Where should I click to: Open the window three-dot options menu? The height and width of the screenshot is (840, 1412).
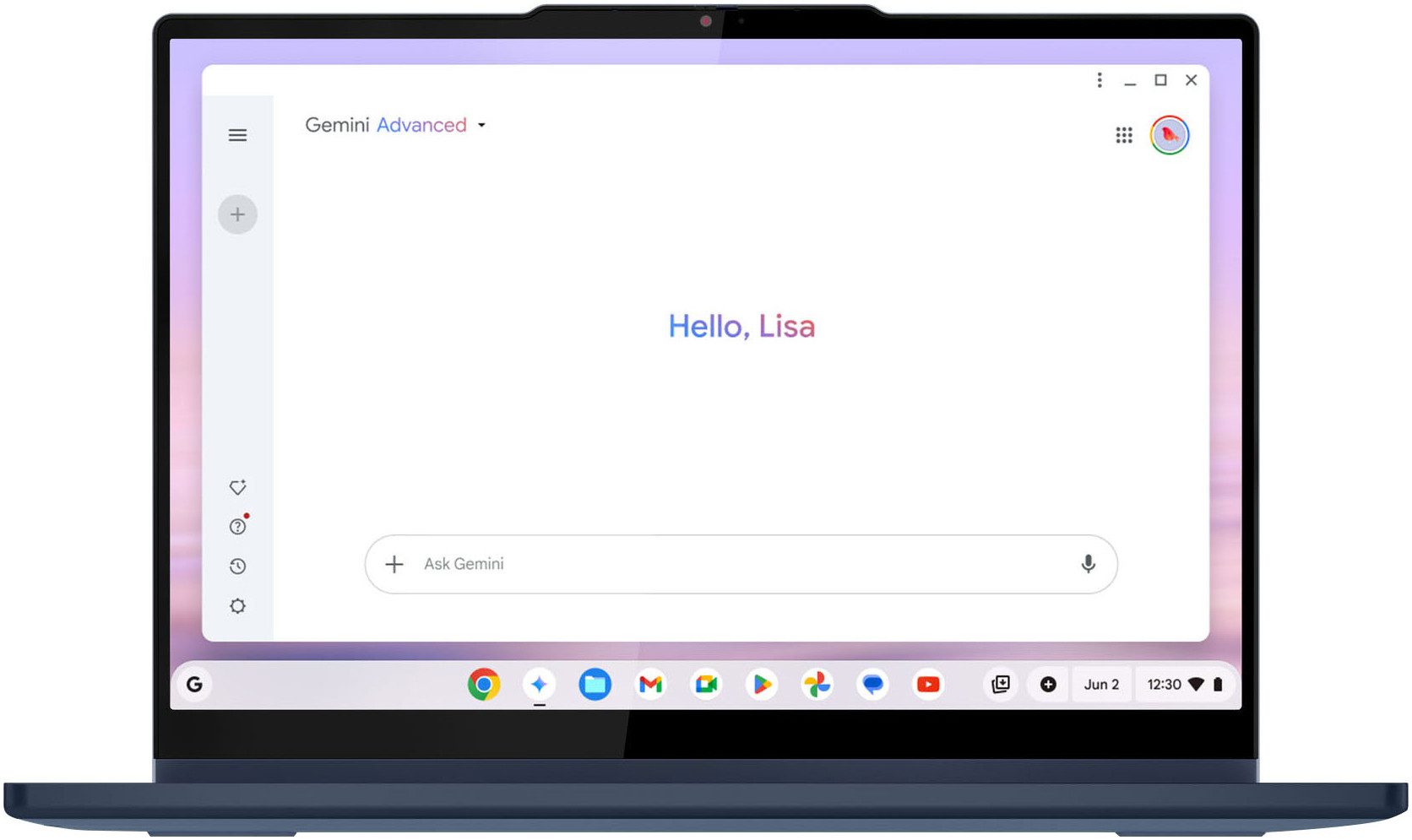click(1099, 80)
